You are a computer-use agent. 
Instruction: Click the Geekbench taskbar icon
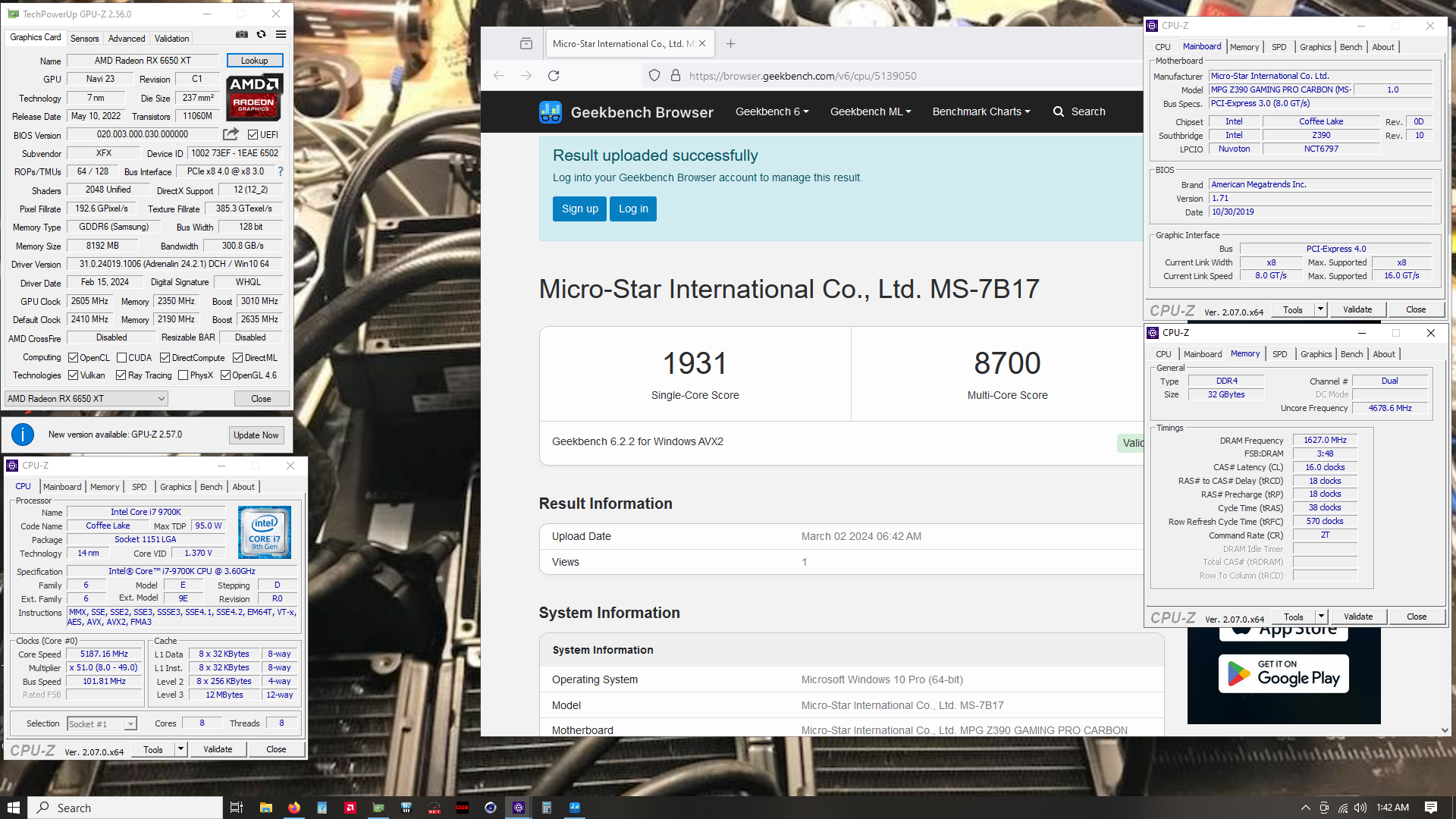(575, 808)
